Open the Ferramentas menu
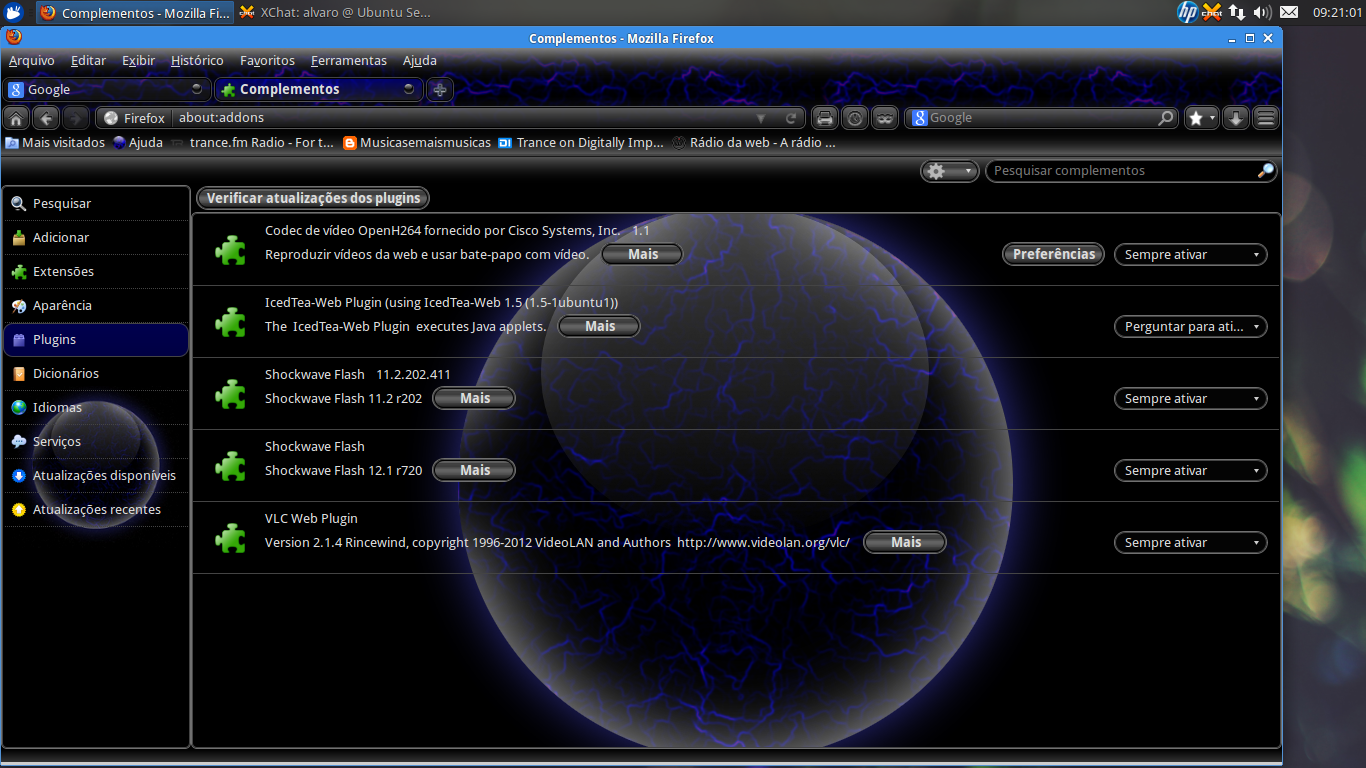This screenshot has width=1366, height=768. click(x=348, y=60)
